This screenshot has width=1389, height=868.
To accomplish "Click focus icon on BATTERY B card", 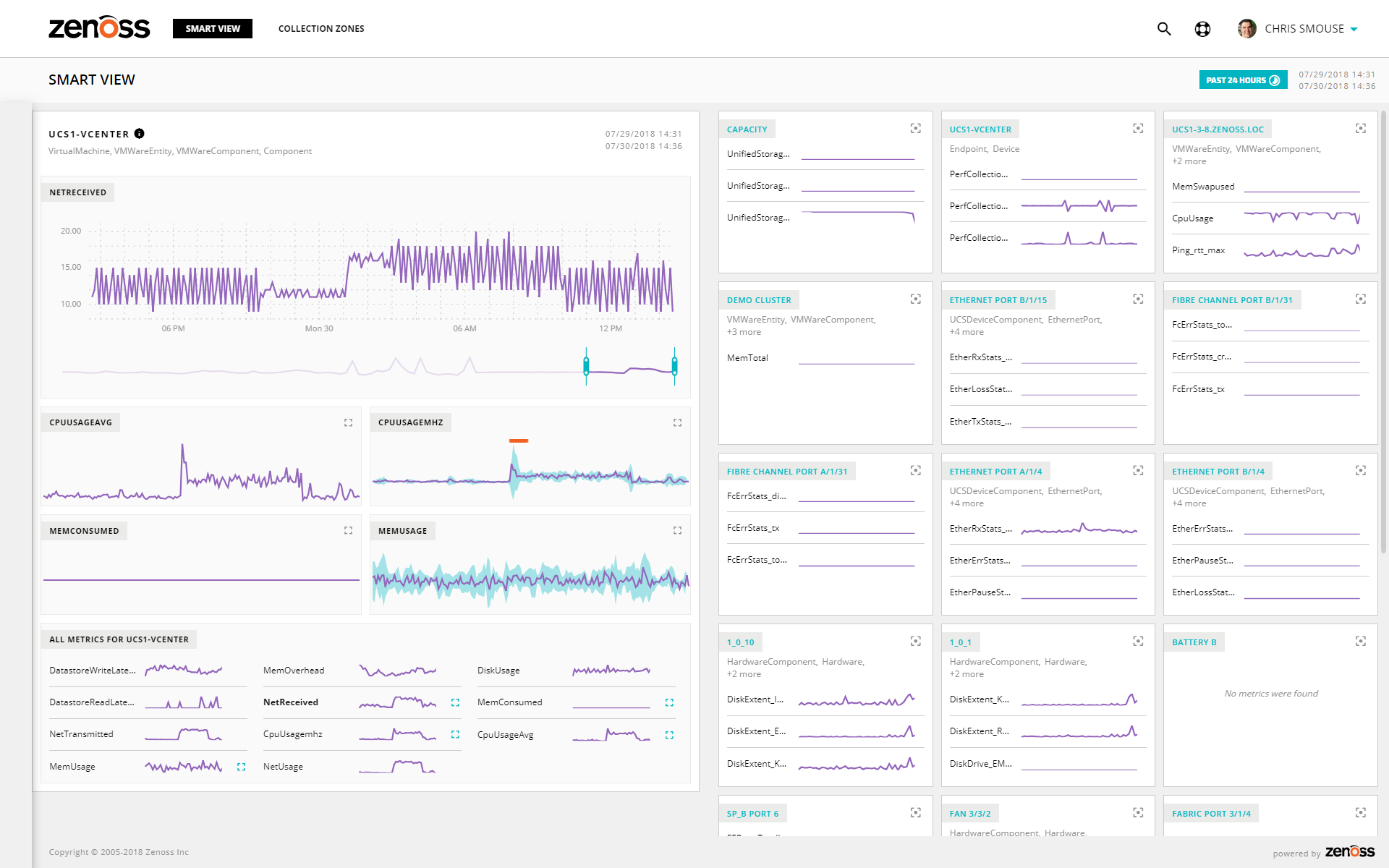I will point(1360,642).
